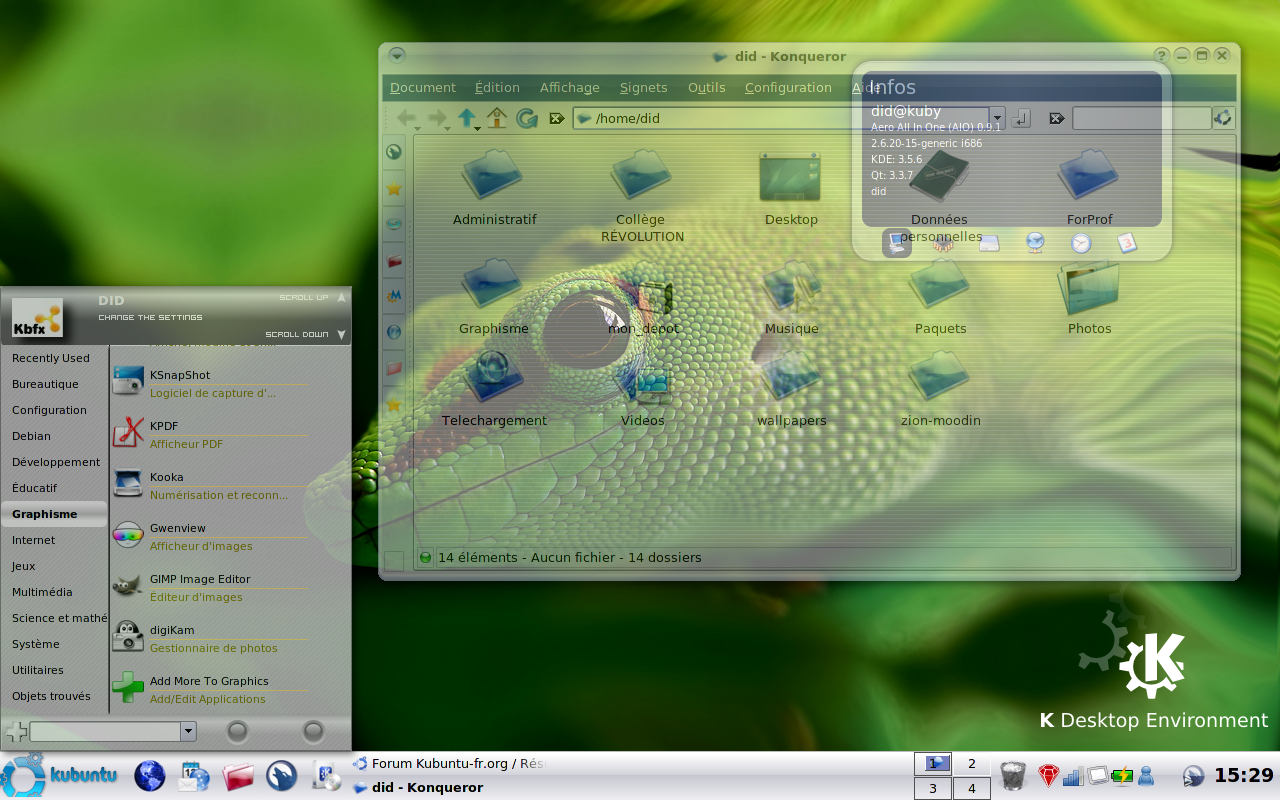Click the globe icon in Konqueror sidebar
Viewport: 1280px width, 800px height.
(x=394, y=332)
